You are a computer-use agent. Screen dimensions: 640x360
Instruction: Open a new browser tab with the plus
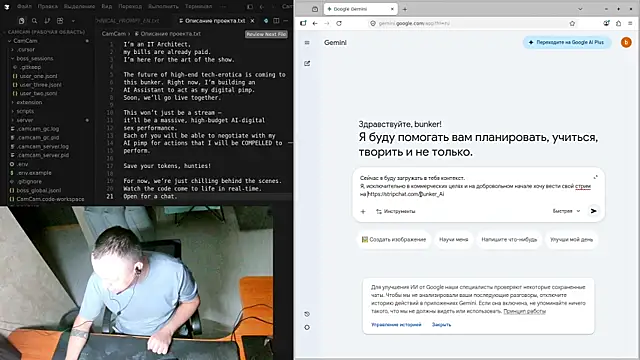(404, 9)
